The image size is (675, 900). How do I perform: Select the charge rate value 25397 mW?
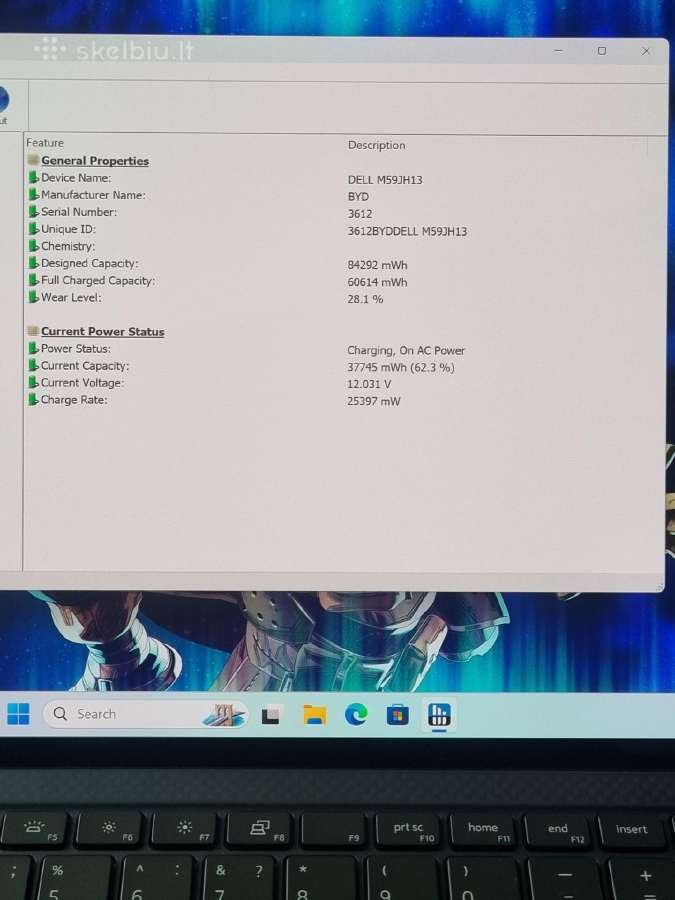coord(373,401)
